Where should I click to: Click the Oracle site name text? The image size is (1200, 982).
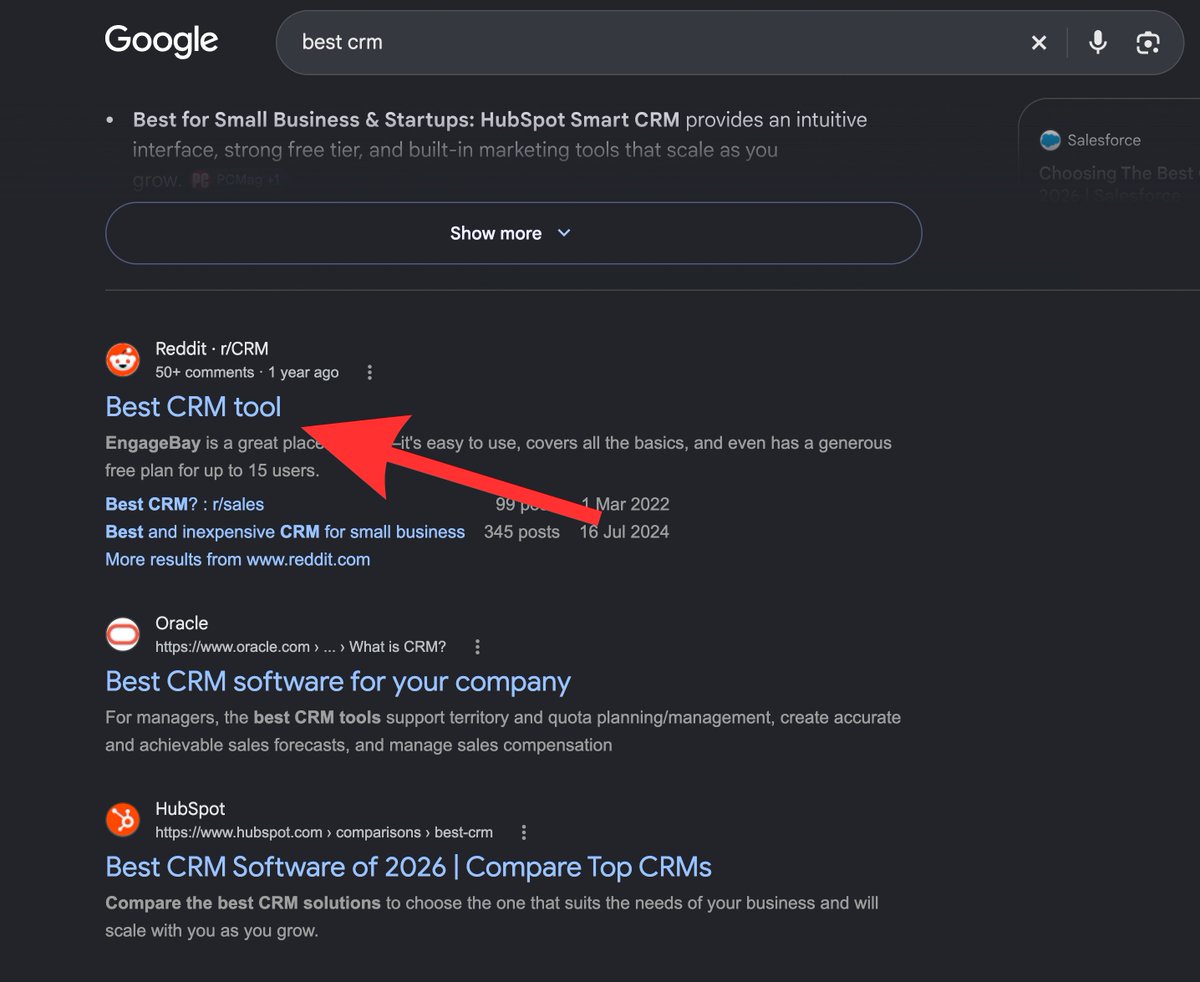(x=182, y=623)
